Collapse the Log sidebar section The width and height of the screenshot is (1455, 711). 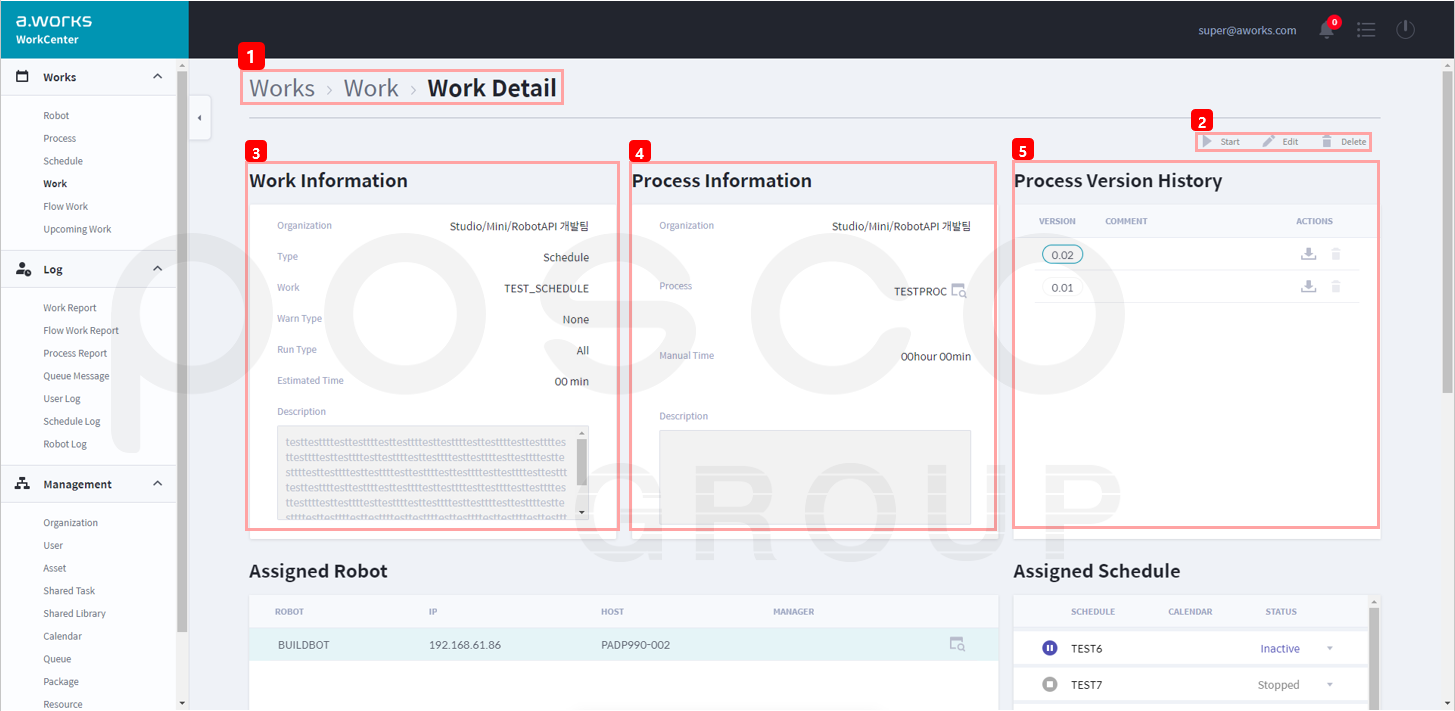157,269
